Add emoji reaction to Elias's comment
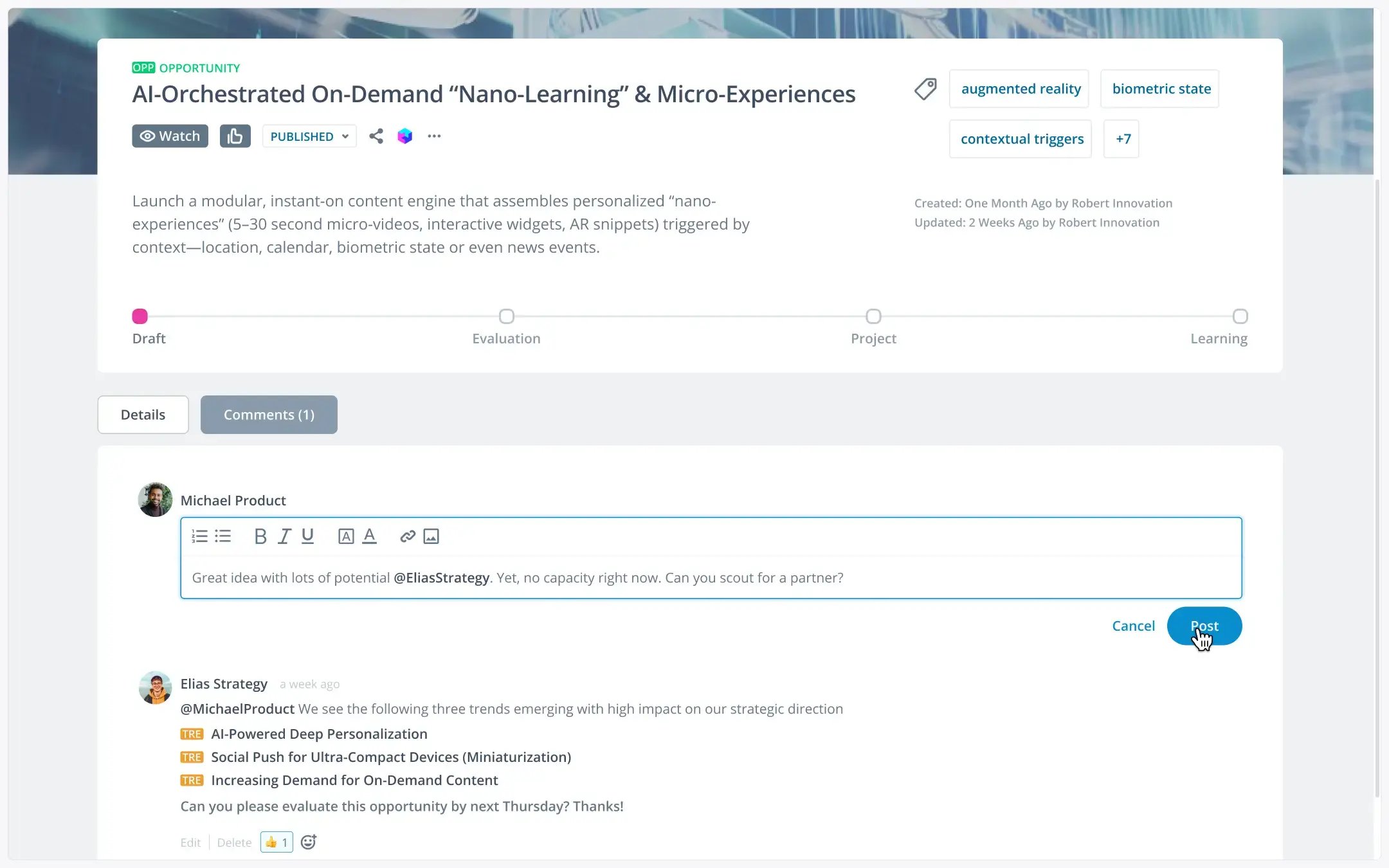Image resolution: width=1389 pixels, height=868 pixels. [x=309, y=842]
